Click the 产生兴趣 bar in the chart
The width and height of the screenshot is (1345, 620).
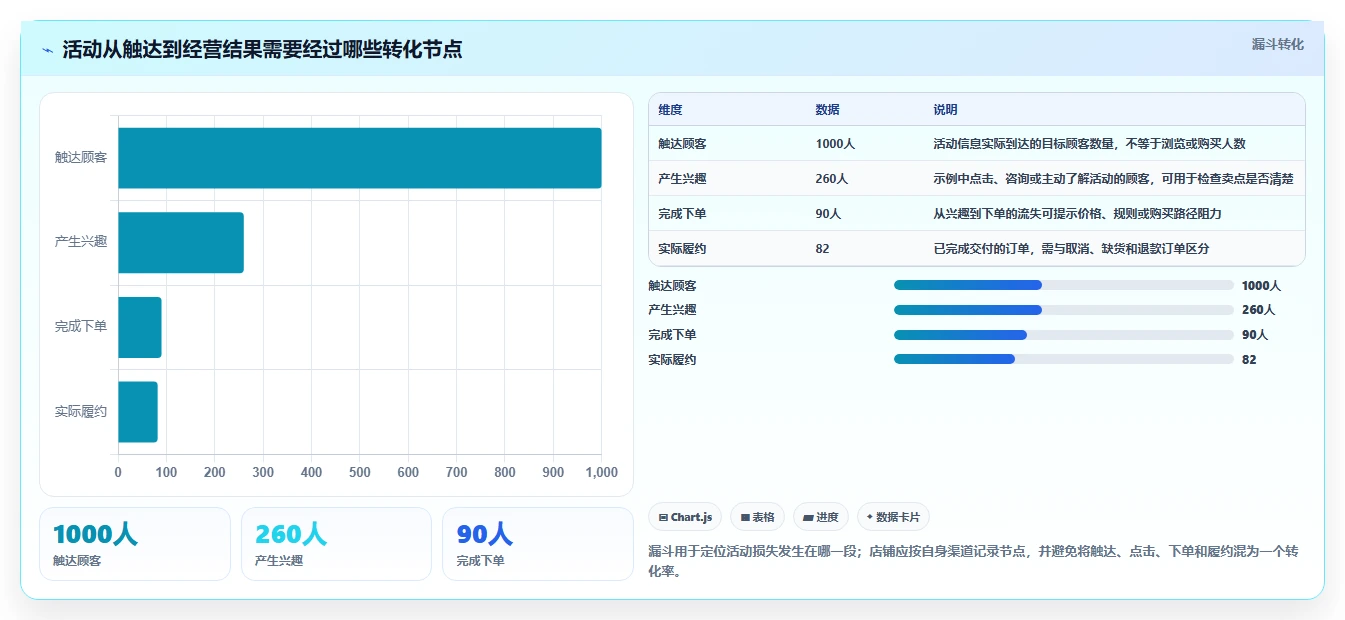181,242
